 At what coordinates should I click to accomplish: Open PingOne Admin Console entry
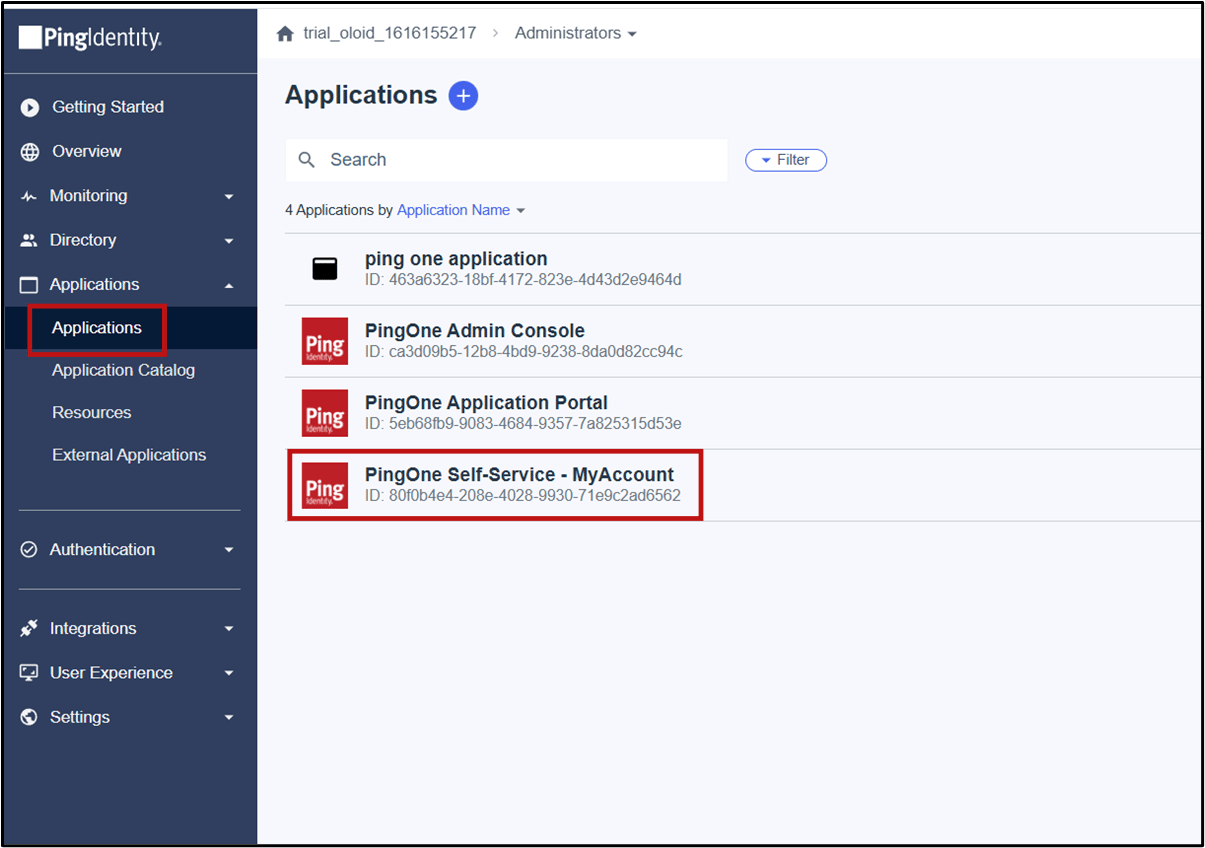click(743, 341)
